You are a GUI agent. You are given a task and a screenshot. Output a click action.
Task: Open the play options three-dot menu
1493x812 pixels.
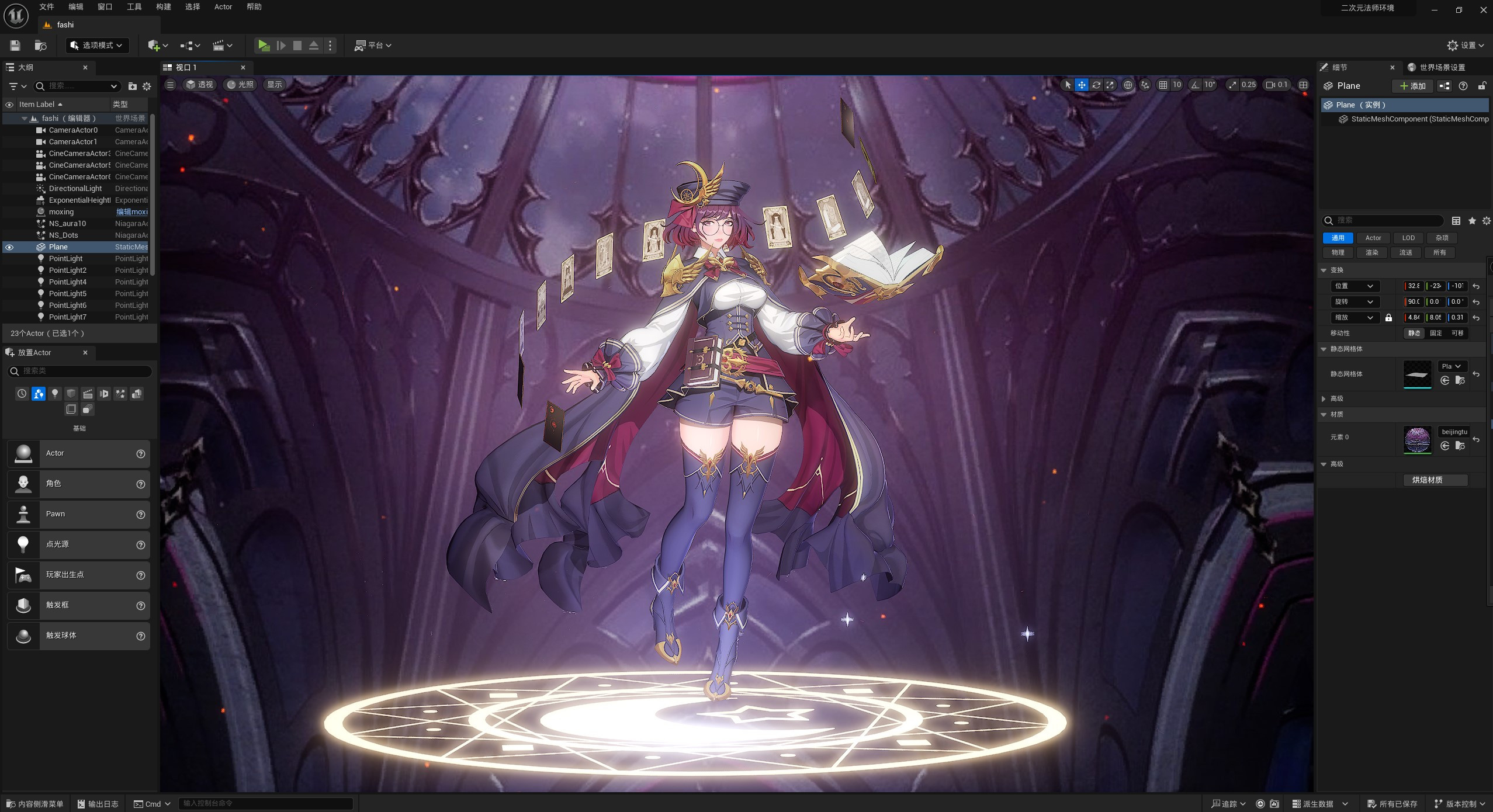[x=330, y=45]
